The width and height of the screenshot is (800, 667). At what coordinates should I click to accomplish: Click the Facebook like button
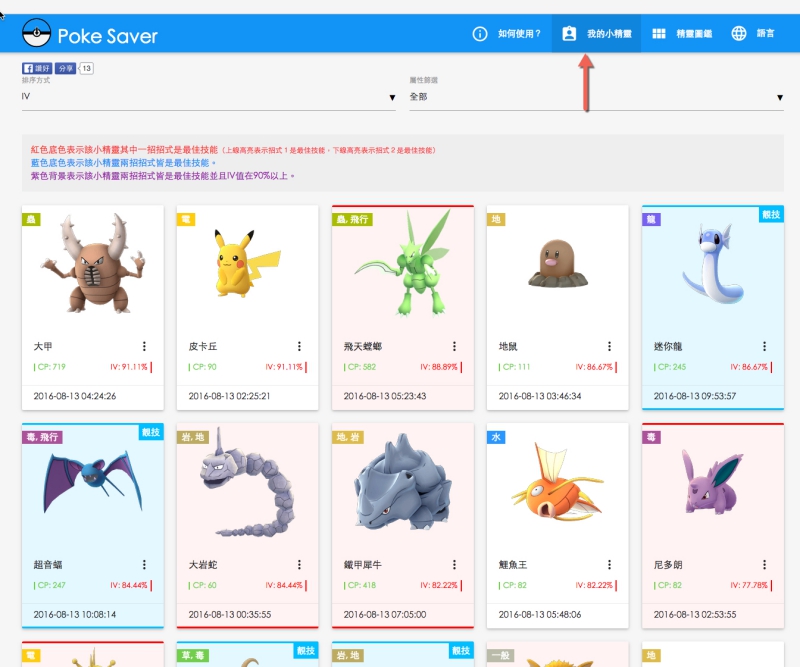coord(37,68)
